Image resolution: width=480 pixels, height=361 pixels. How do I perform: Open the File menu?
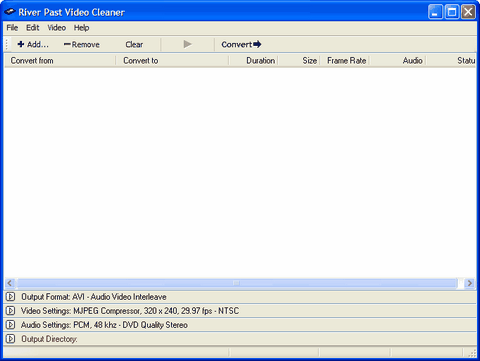(x=12, y=28)
